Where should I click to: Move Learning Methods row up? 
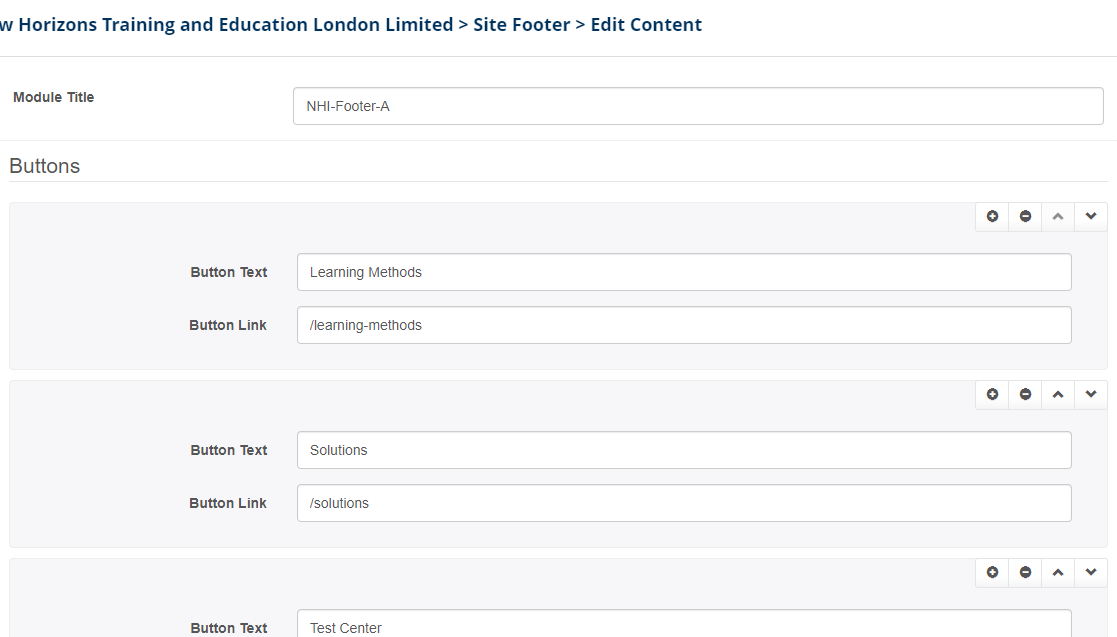click(x=1058, y=217)
